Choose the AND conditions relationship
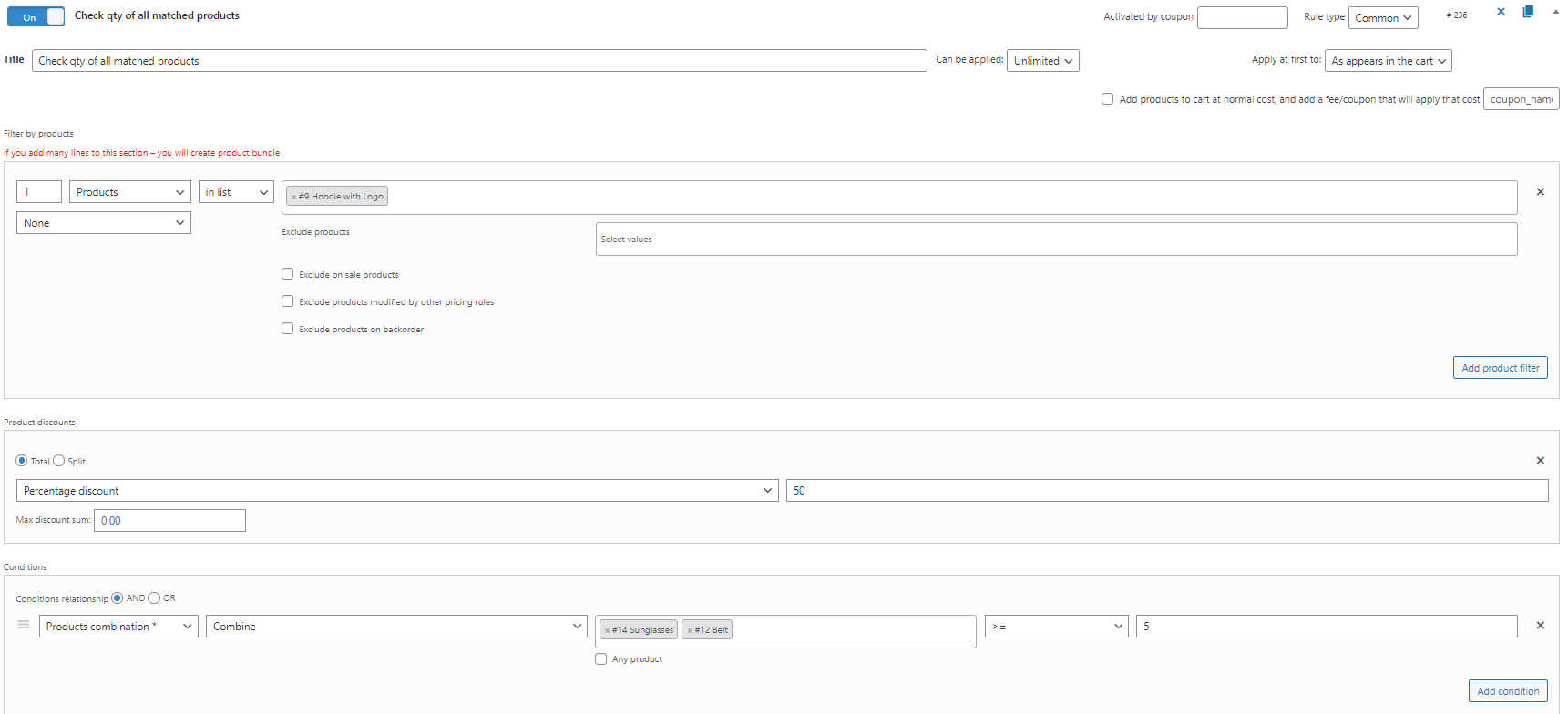Screen dimensions: 1568x714 tap(118, 598)
